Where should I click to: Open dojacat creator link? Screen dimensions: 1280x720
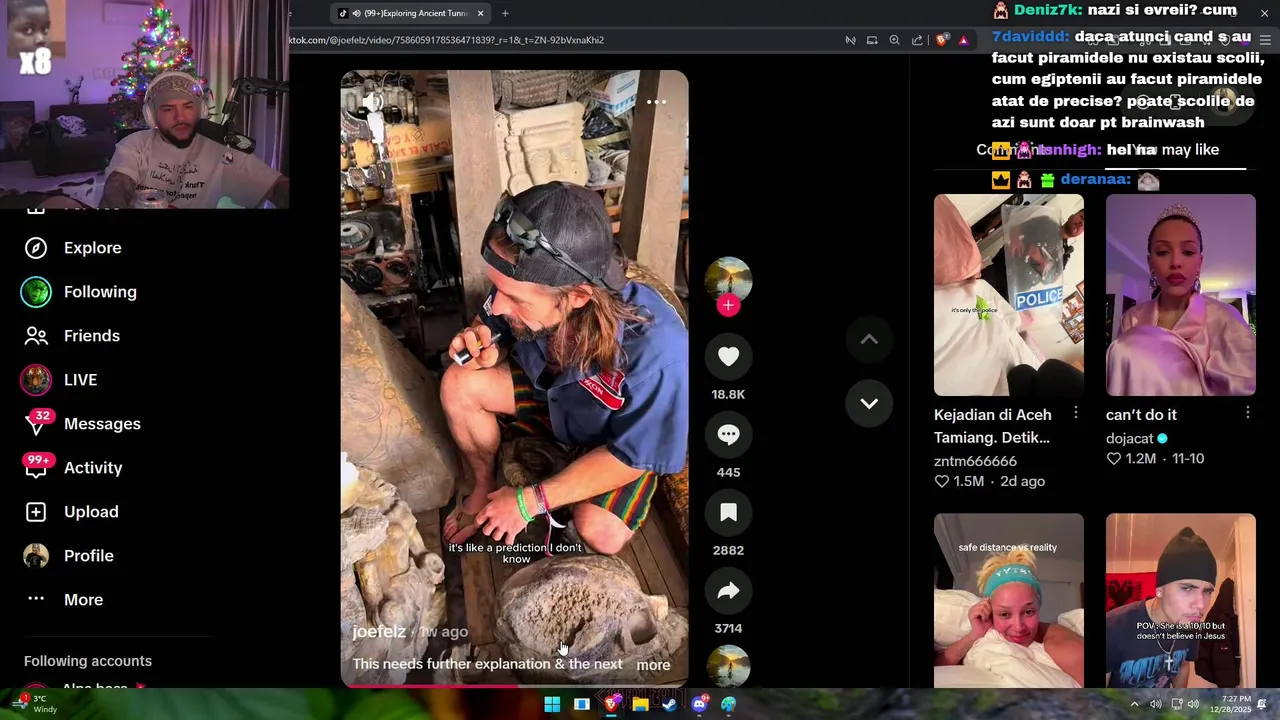[1129, 438]
